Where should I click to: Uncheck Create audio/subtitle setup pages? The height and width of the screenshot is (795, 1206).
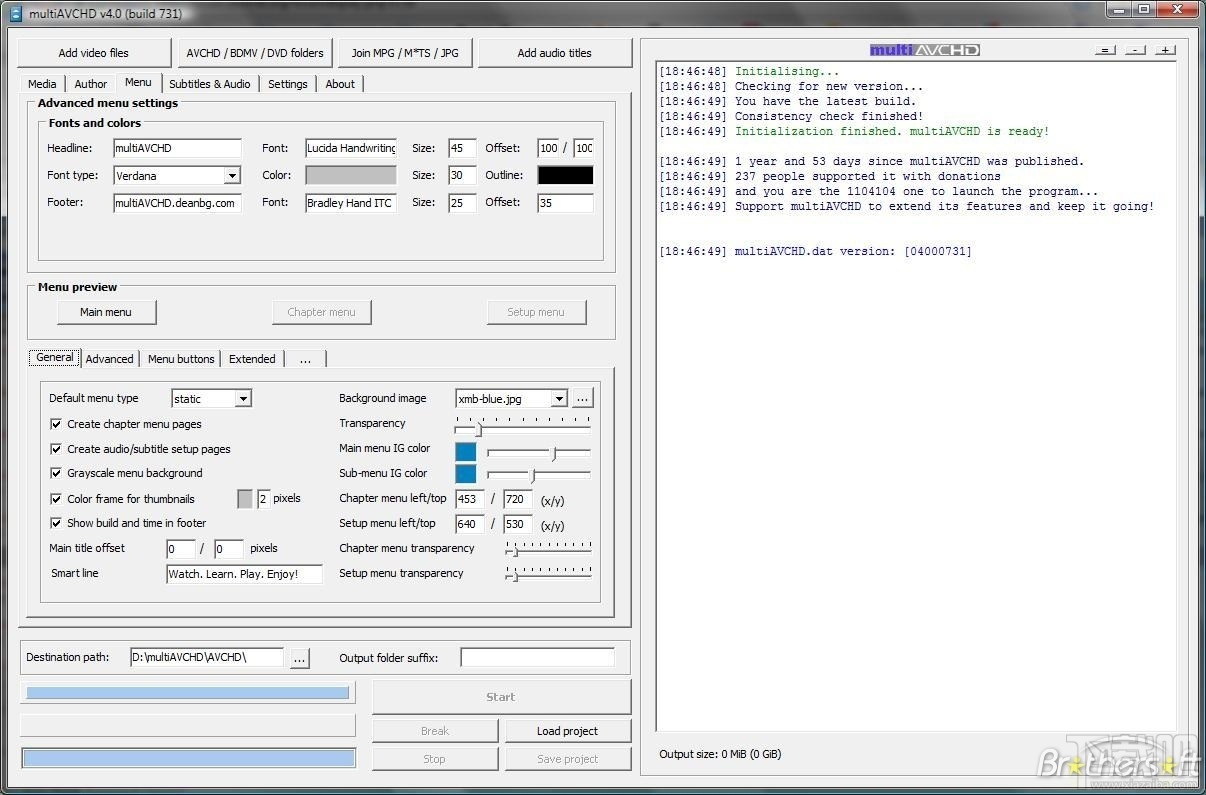coord(56,449)
